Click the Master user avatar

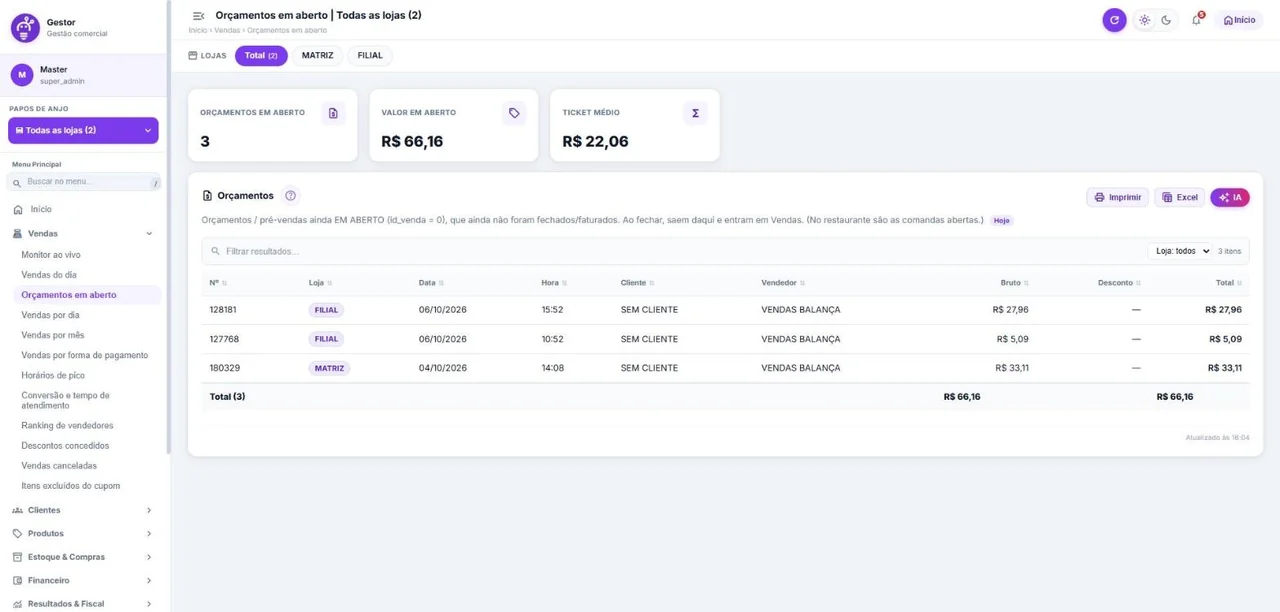tap(22, 75)
